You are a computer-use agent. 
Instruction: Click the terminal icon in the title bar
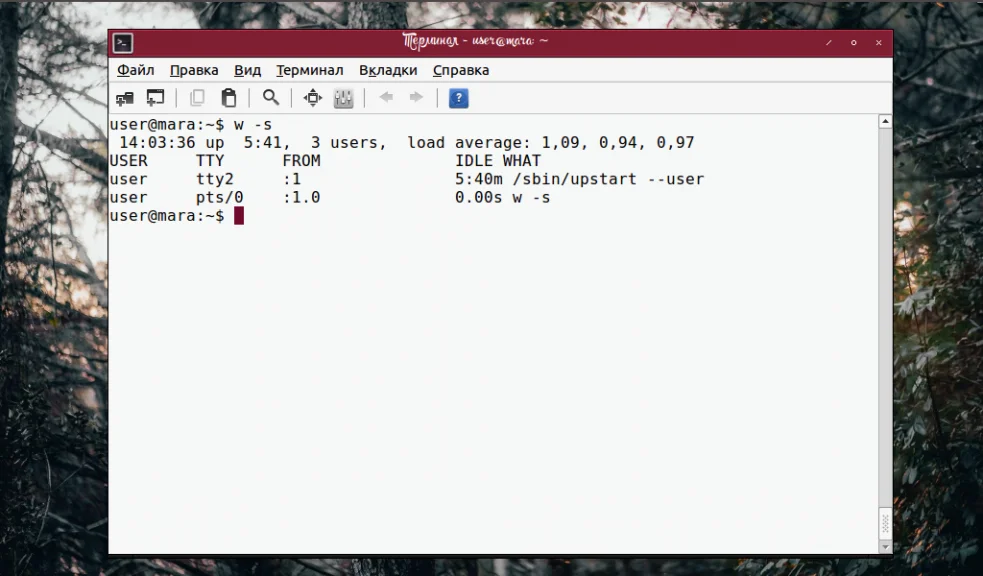click(123, 43)
